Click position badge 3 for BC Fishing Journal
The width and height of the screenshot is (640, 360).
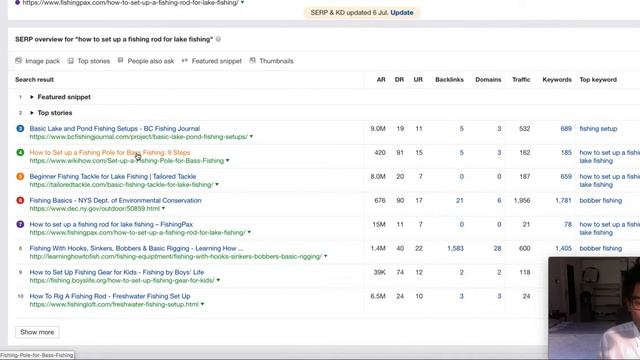(20, 129)
